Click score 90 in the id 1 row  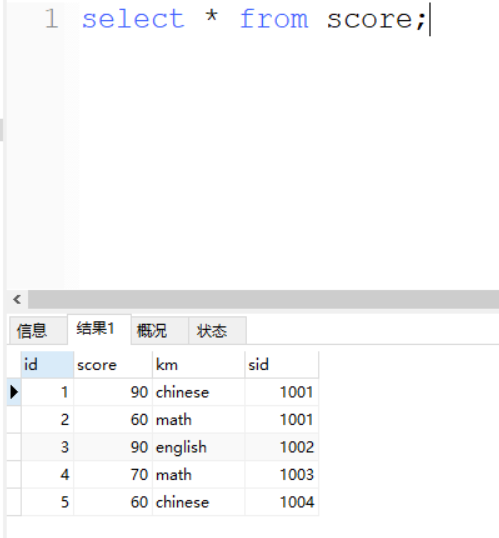[x=113, y=392]
